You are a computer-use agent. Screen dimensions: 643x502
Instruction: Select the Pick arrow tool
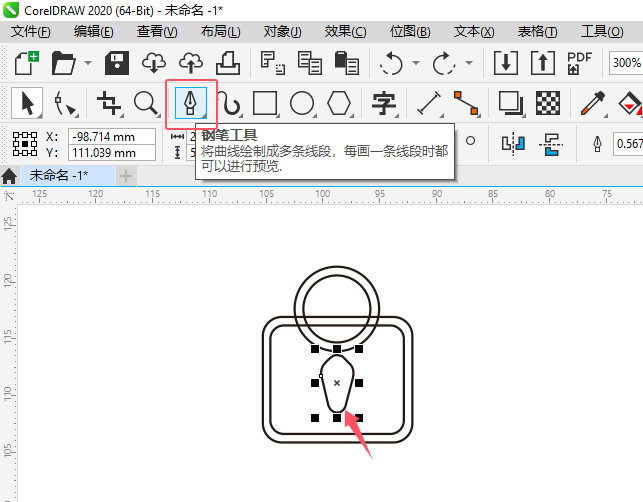[27, 103]
